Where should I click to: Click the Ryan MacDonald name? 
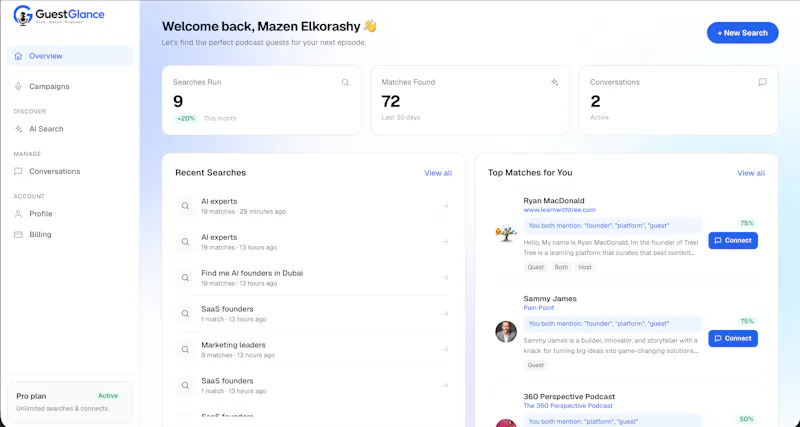click(554, 200)
